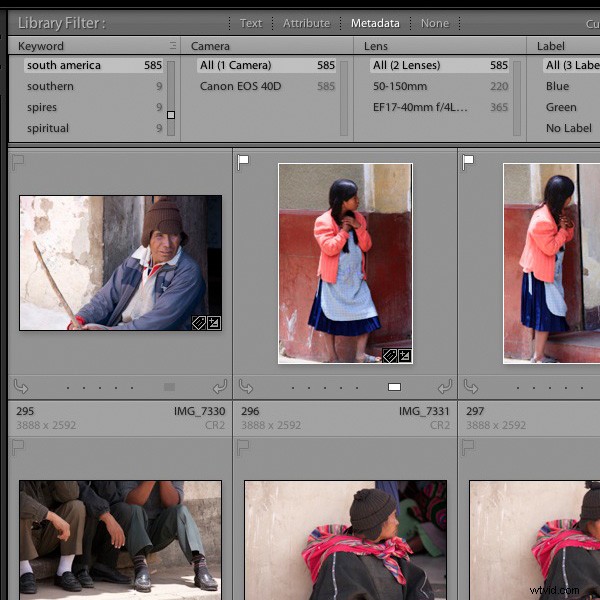
Task: Set star rating on photo 295
Action: pyautogui.click(x=100, y=388)
